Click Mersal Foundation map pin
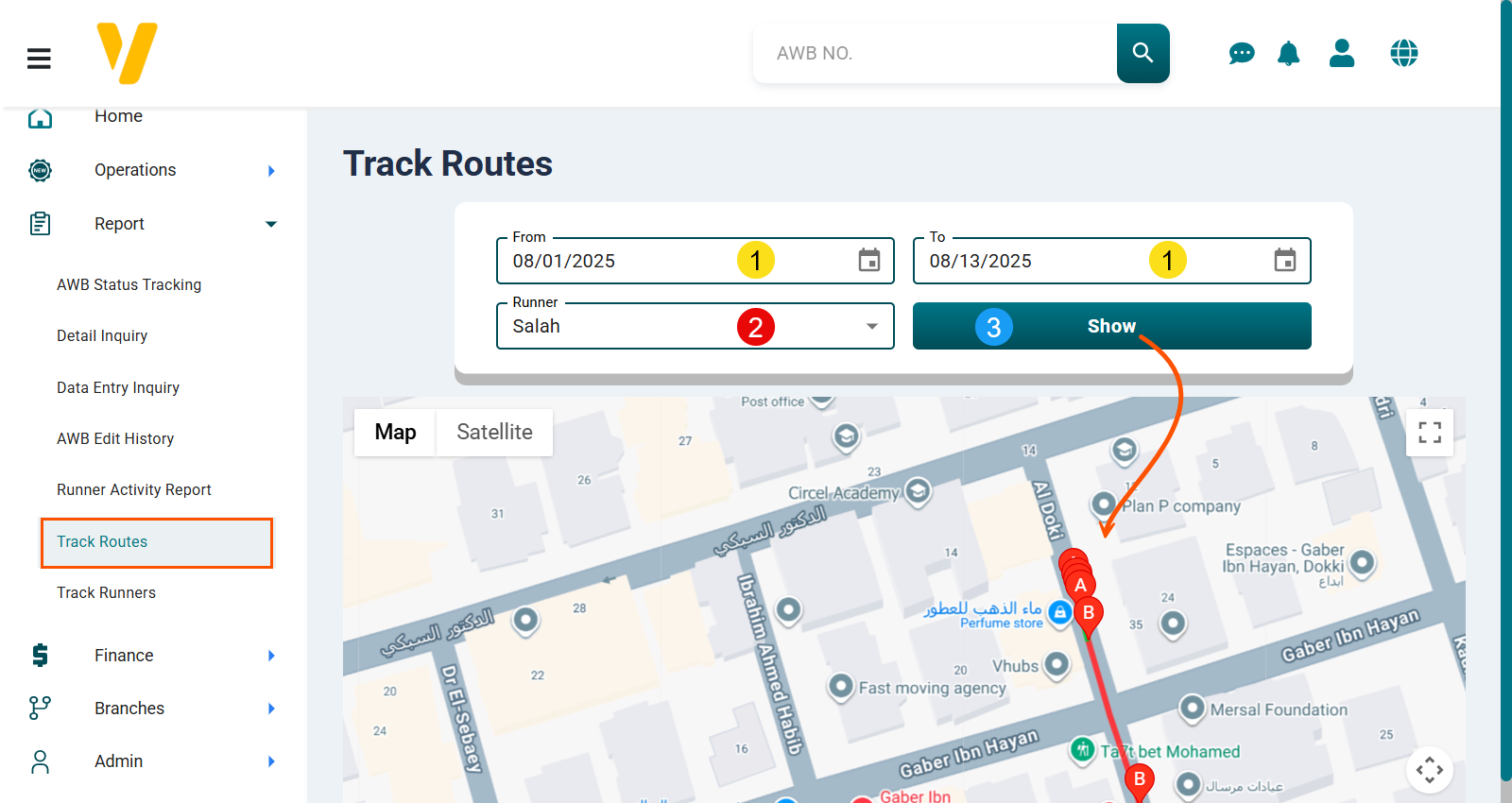 click(x=1193, y=708)
